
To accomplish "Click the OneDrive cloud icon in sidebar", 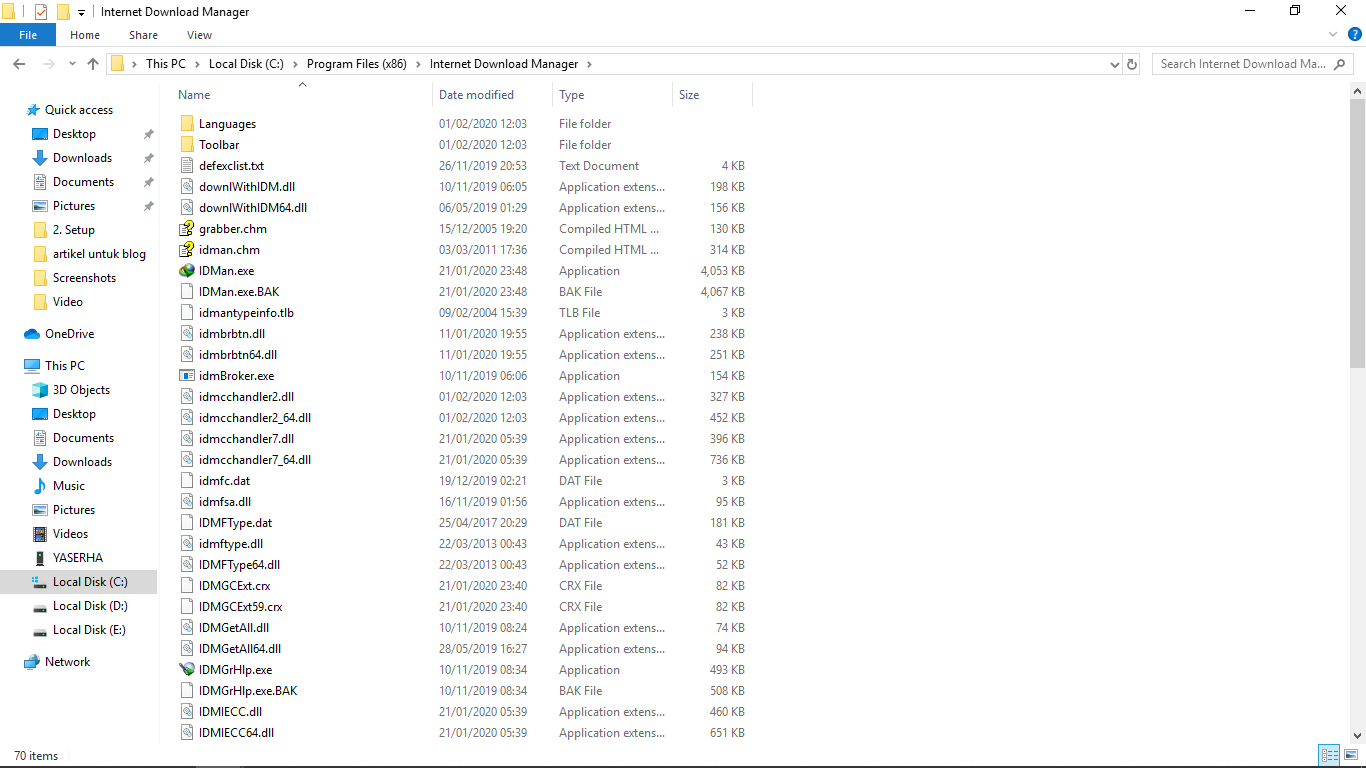I will pyautogui.click(x=31, y=334).
